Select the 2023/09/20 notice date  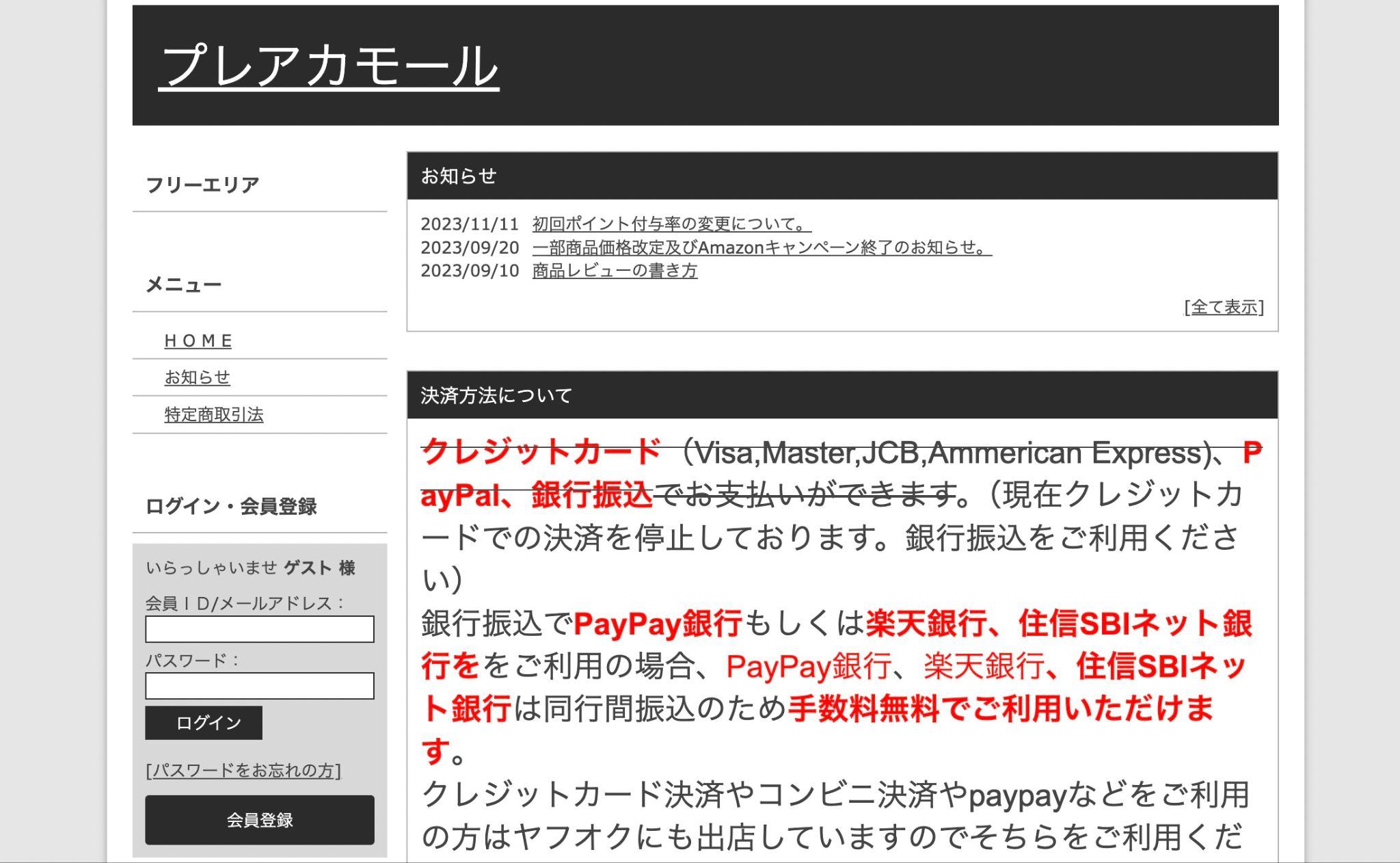(x=470, y=247)
